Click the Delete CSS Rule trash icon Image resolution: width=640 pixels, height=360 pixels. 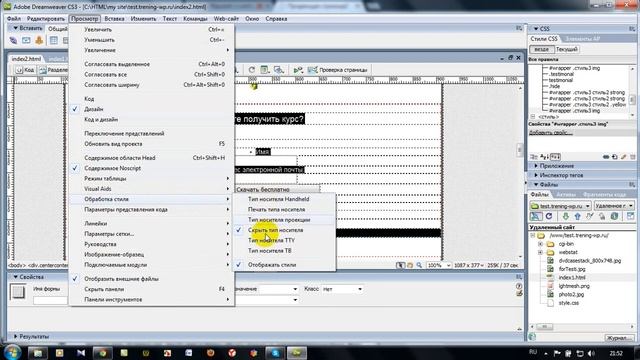tap(632, 157)
